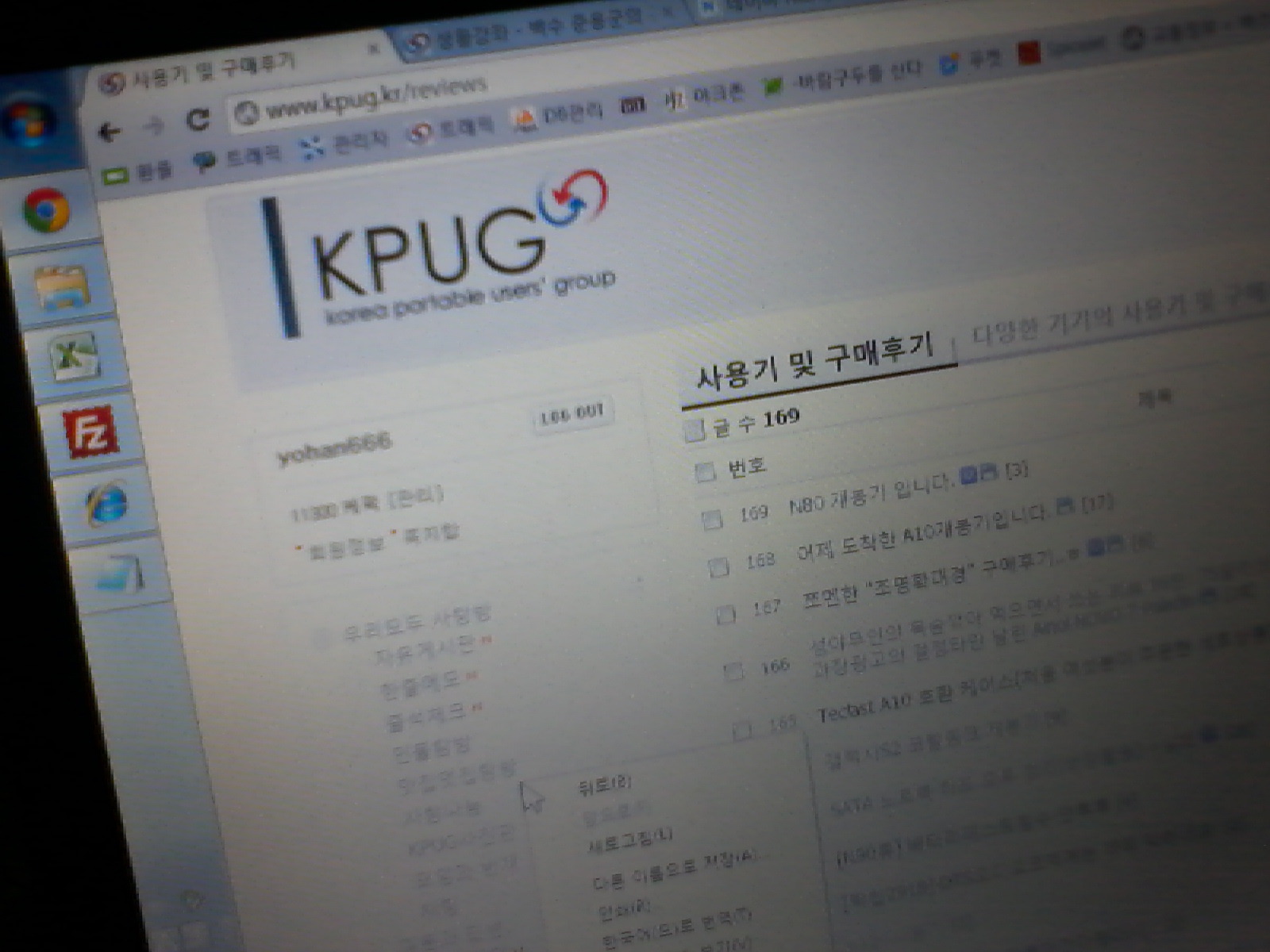Toggle the select-all checkbox beside 번호
This screenshot has width=1270, height=952.
704,473
